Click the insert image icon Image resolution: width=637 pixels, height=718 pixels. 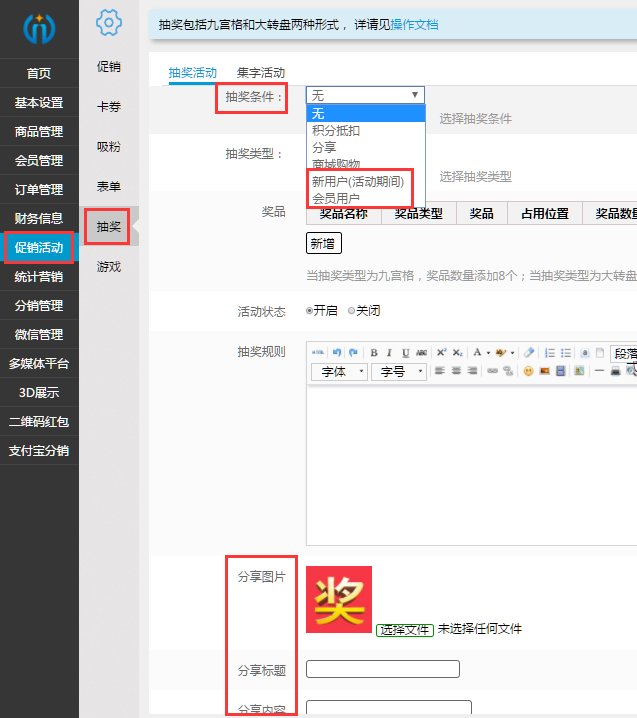tap(544, 371)
